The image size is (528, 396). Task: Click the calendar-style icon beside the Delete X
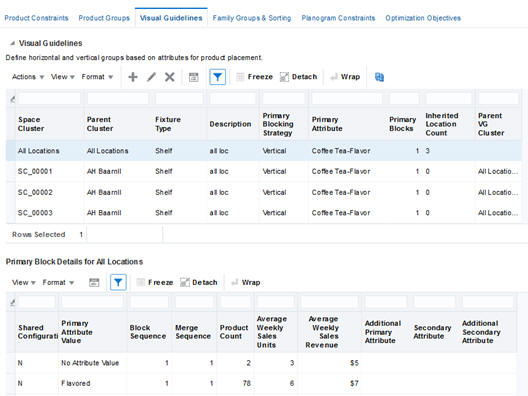click(194, 77)
